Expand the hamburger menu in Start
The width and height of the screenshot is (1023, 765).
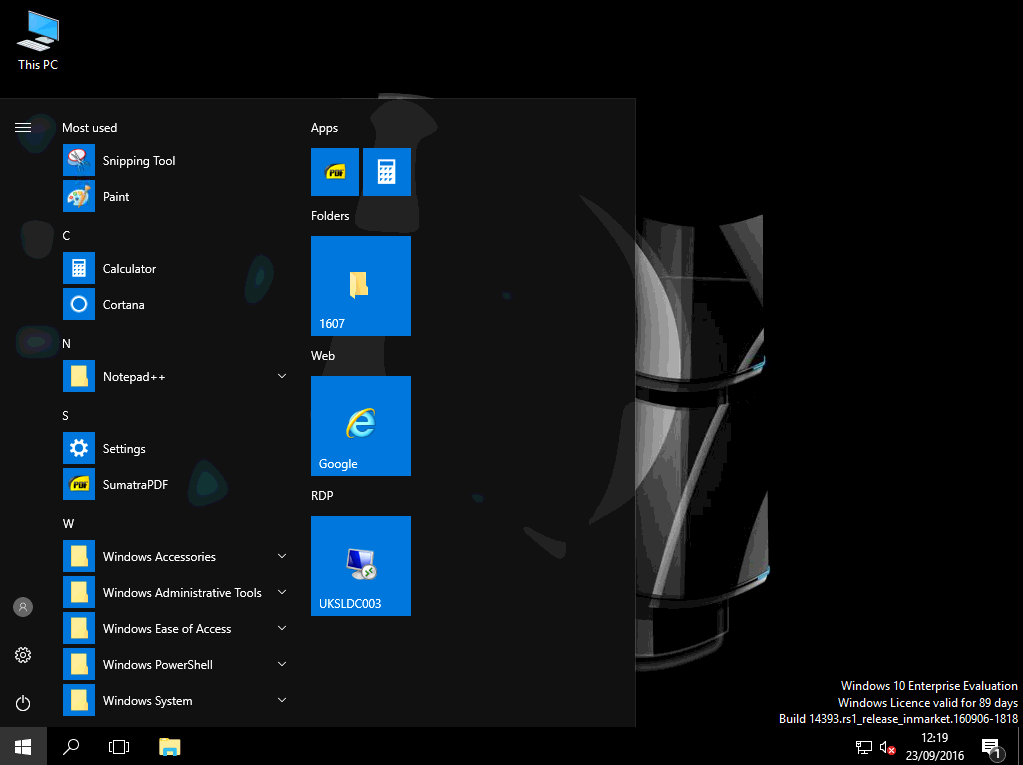coord(23,127)
